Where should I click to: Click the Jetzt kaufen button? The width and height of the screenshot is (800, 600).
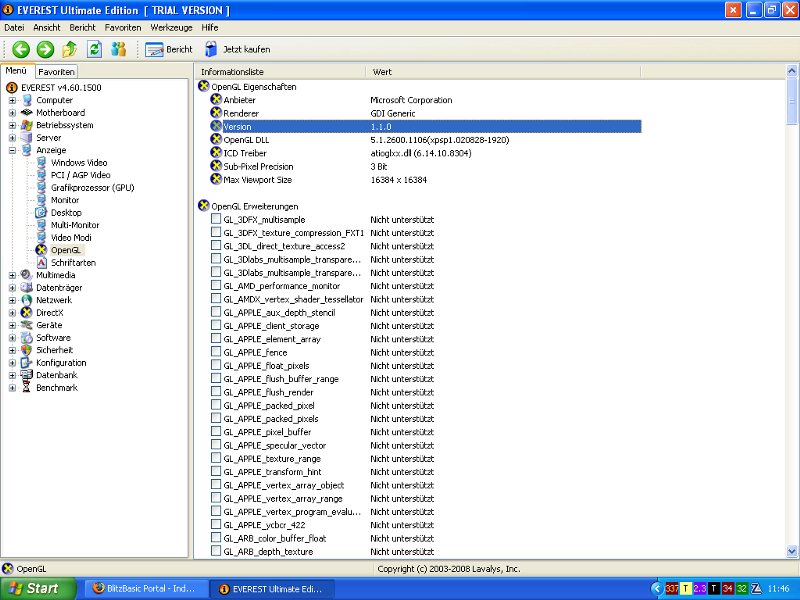237,49
